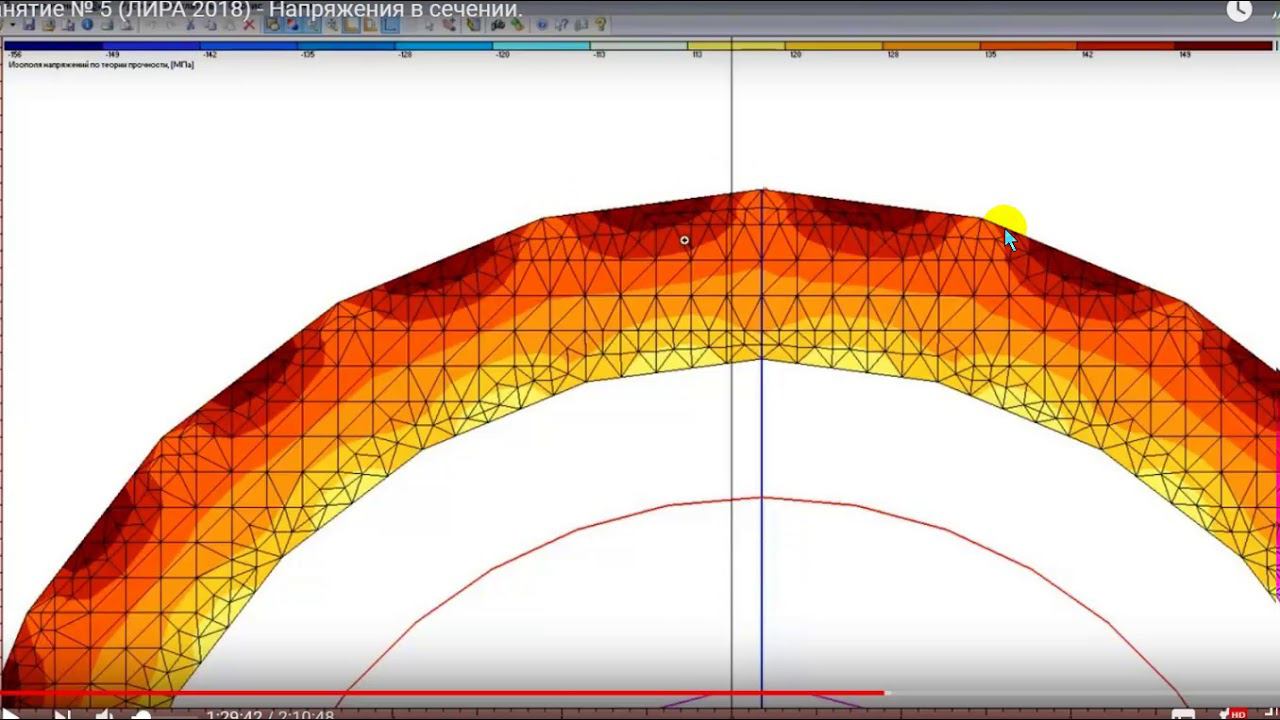Click the dark blue -156 legend swatch

pyautogui.click(x=55, y=45)
